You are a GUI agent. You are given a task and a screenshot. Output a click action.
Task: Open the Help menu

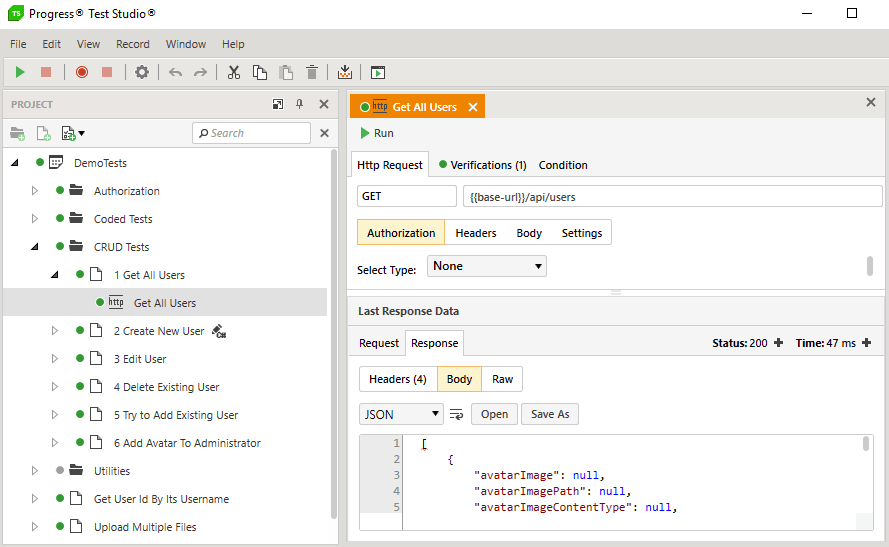coord(233,44)
